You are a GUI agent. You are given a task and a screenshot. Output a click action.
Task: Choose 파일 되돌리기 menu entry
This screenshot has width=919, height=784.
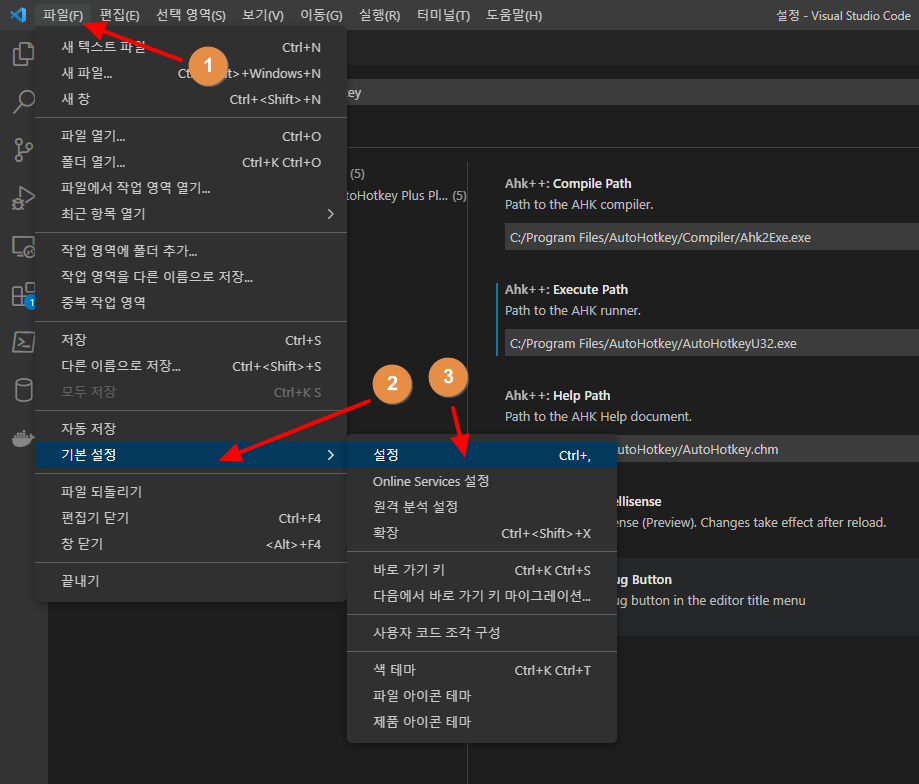(191, 492)
